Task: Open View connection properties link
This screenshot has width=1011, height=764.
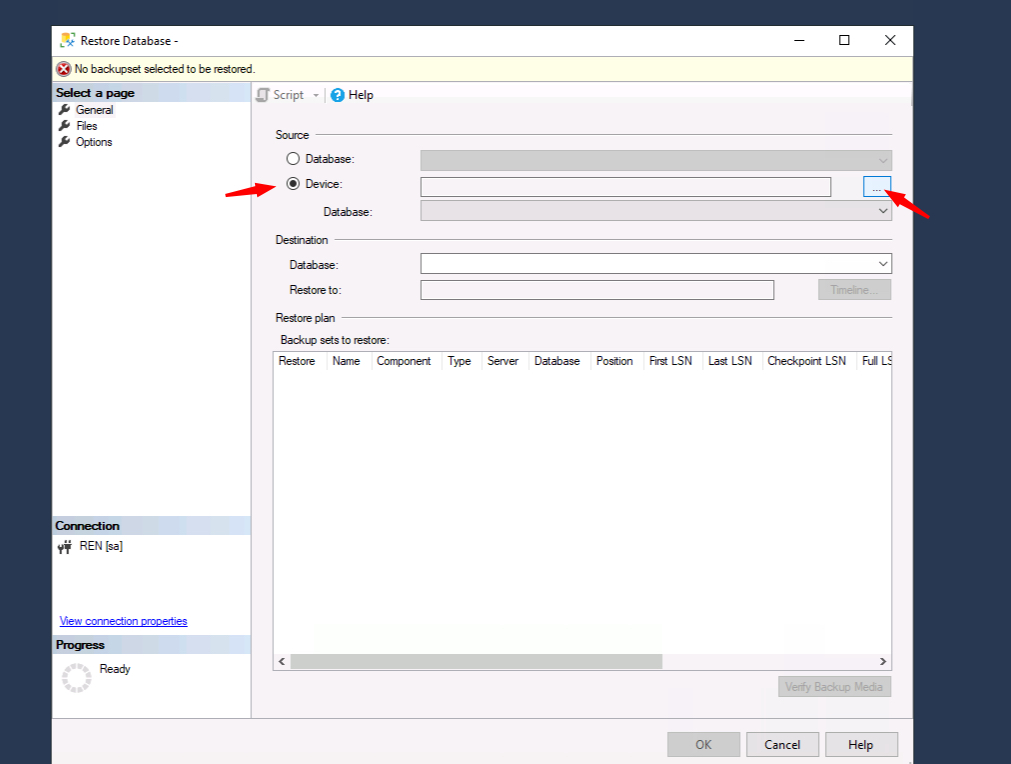Action: [x=123, y=621]
